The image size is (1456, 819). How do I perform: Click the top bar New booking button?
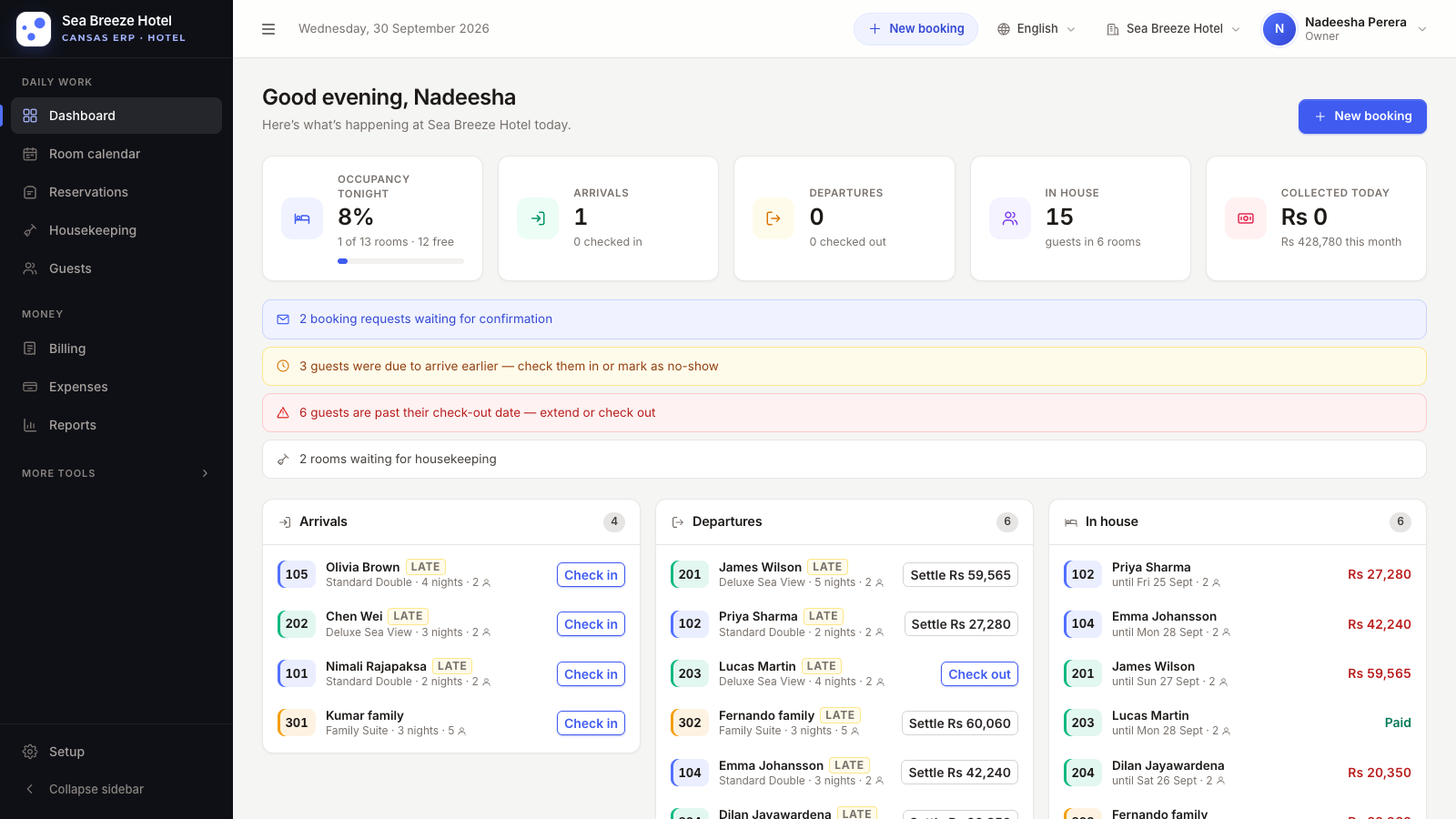[915, 29]
